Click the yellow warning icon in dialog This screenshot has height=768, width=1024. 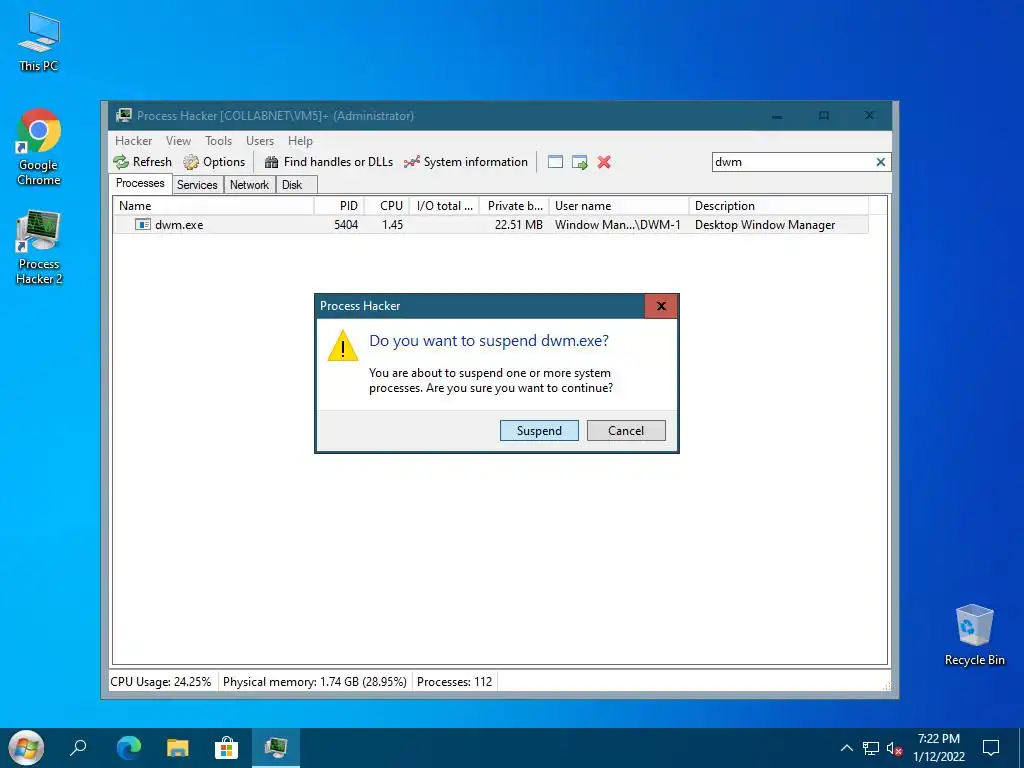[x=343, y=346]
